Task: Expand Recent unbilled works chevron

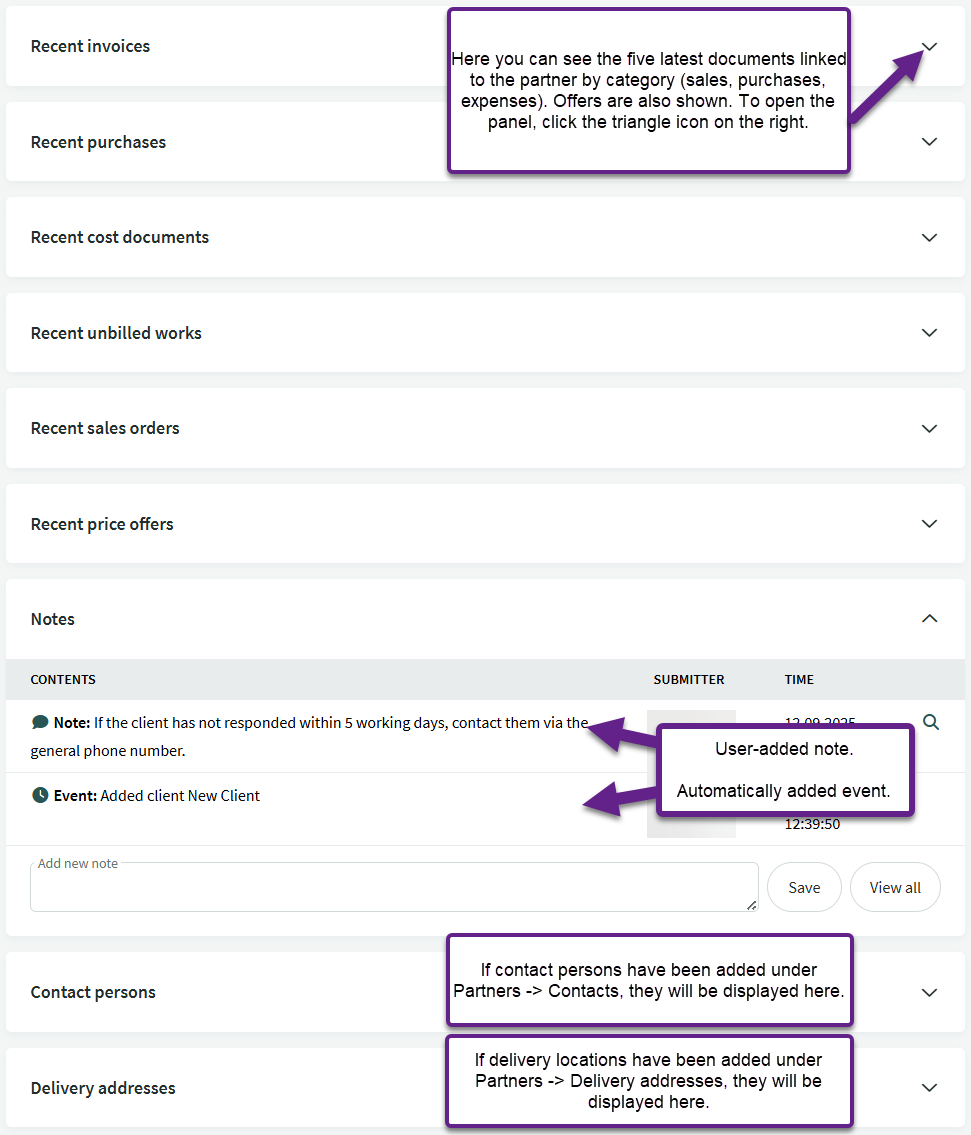Action: coord(929,333)
